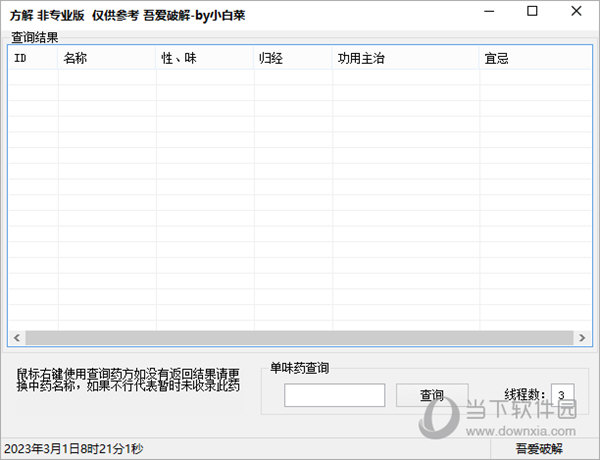Click the date-time status bar text
The width and height of the screenshot is (600, 460).
(x=73, y=449)
